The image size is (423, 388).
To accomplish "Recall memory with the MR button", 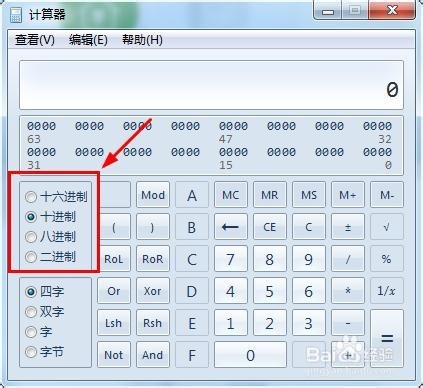I will [270, 195].
